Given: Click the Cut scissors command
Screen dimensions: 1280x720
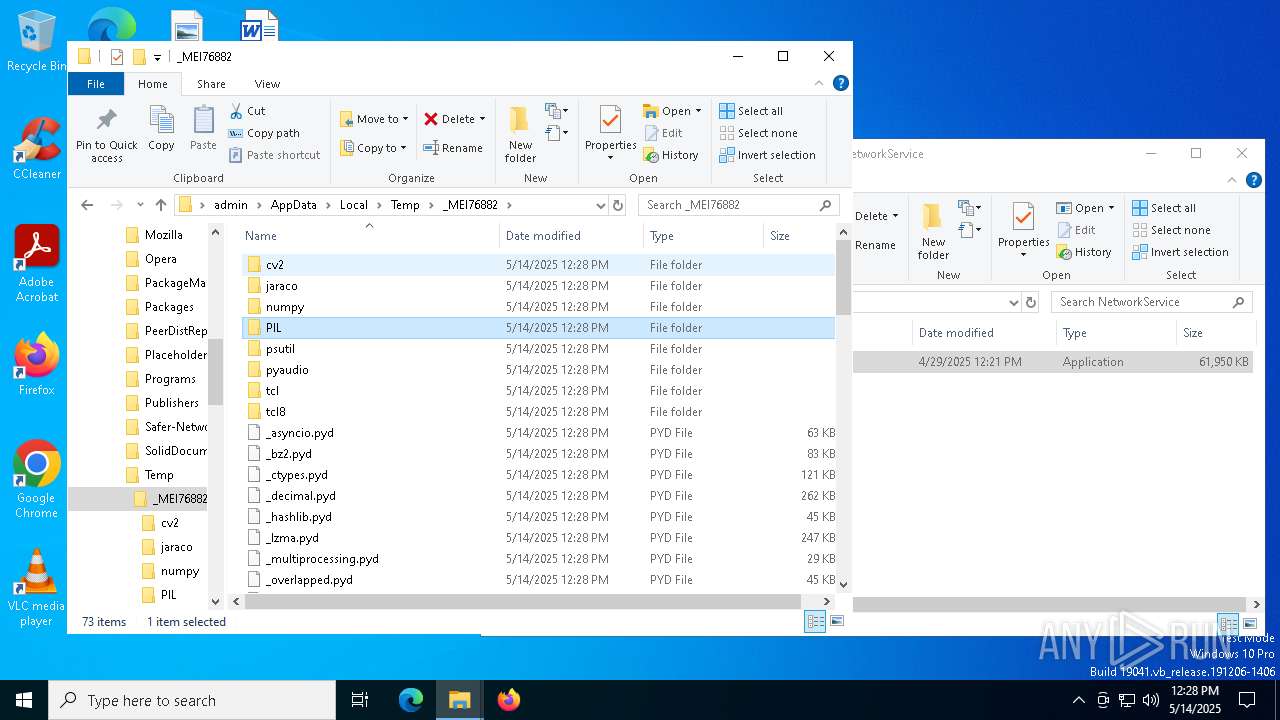Looking at the screenshot, I should pos(247,111).
